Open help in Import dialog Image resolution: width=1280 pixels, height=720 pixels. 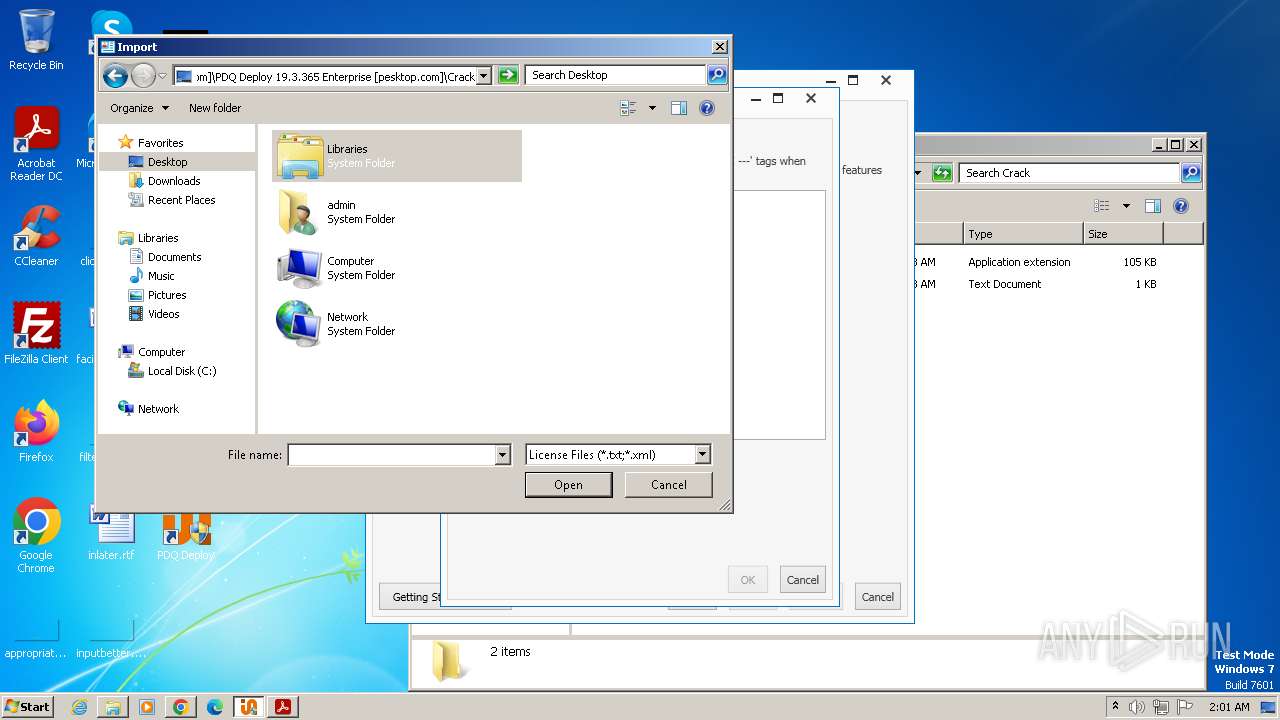707,108
